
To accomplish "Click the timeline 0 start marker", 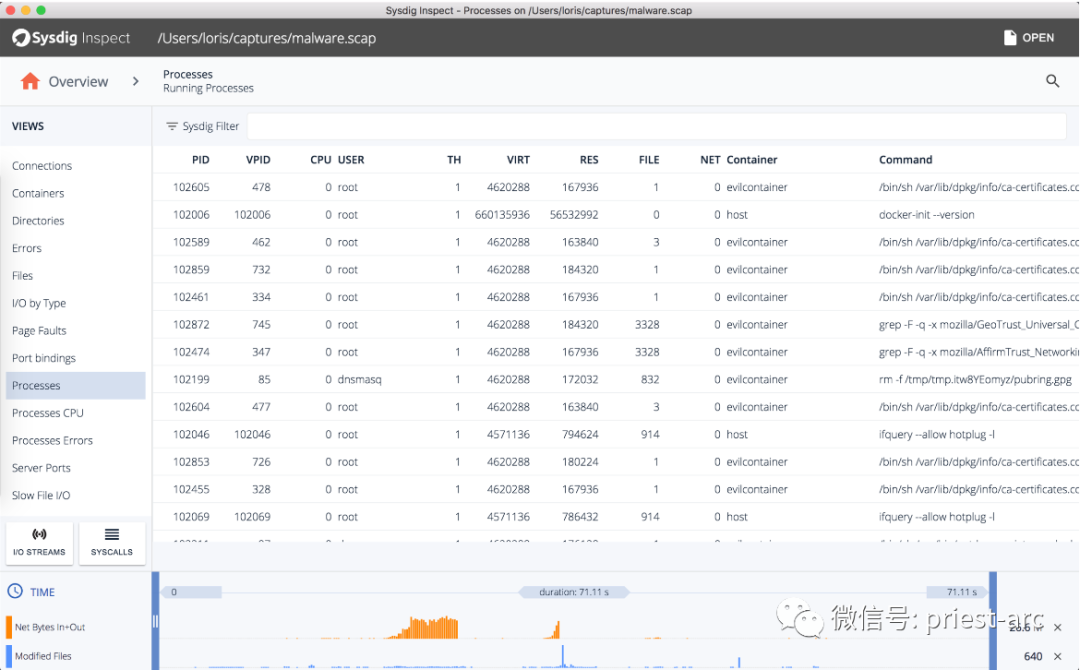I will (x=191, y=592).
